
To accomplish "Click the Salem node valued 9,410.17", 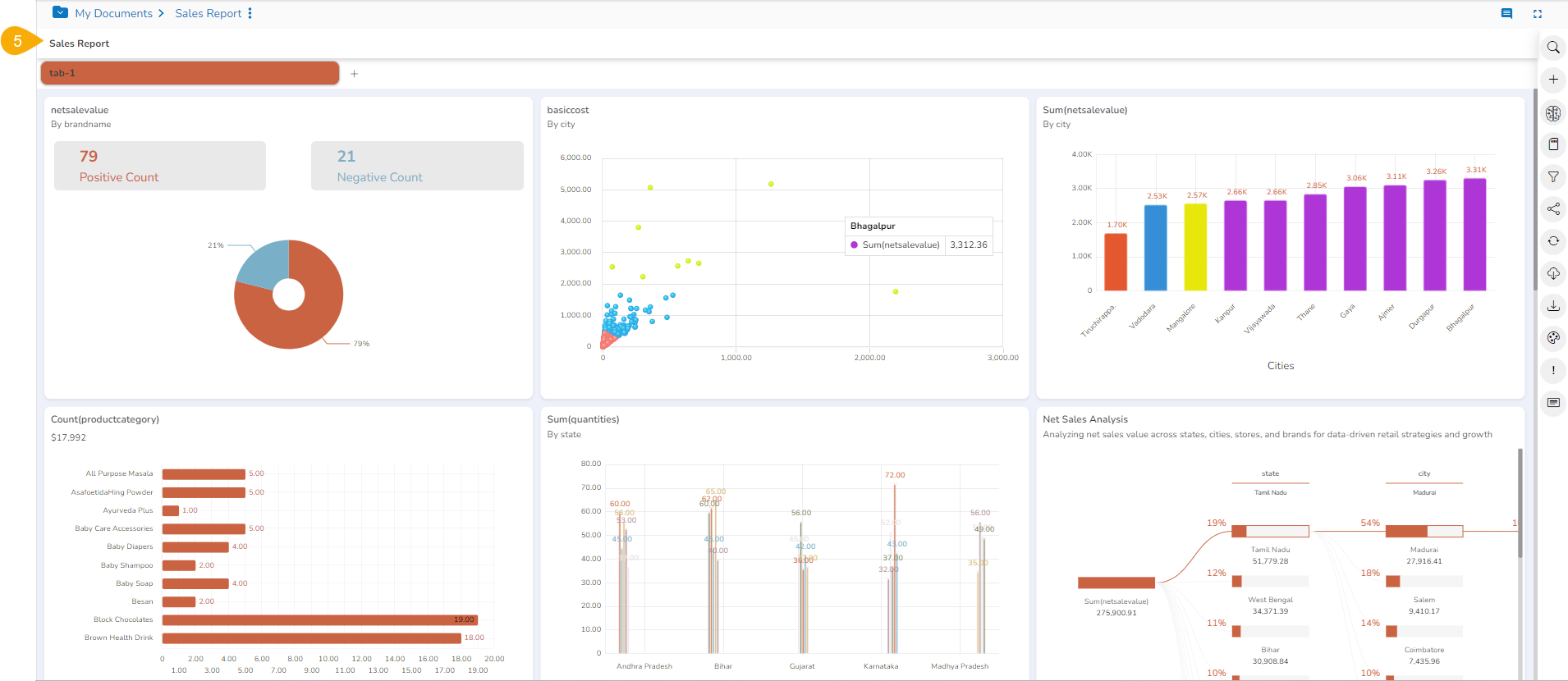I will pos(1424,581).
